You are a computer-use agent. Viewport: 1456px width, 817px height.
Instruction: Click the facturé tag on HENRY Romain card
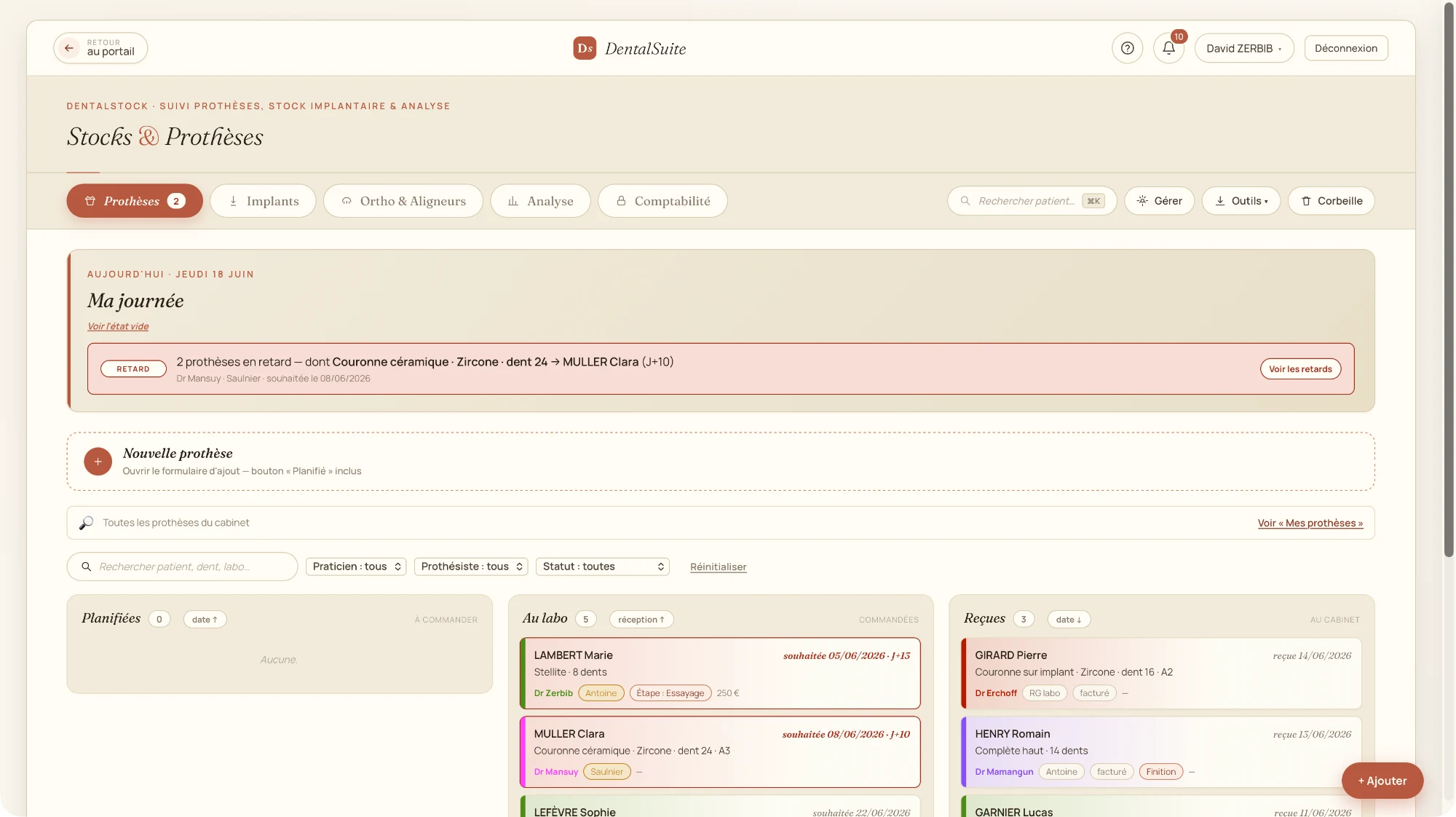[1111, 772]
